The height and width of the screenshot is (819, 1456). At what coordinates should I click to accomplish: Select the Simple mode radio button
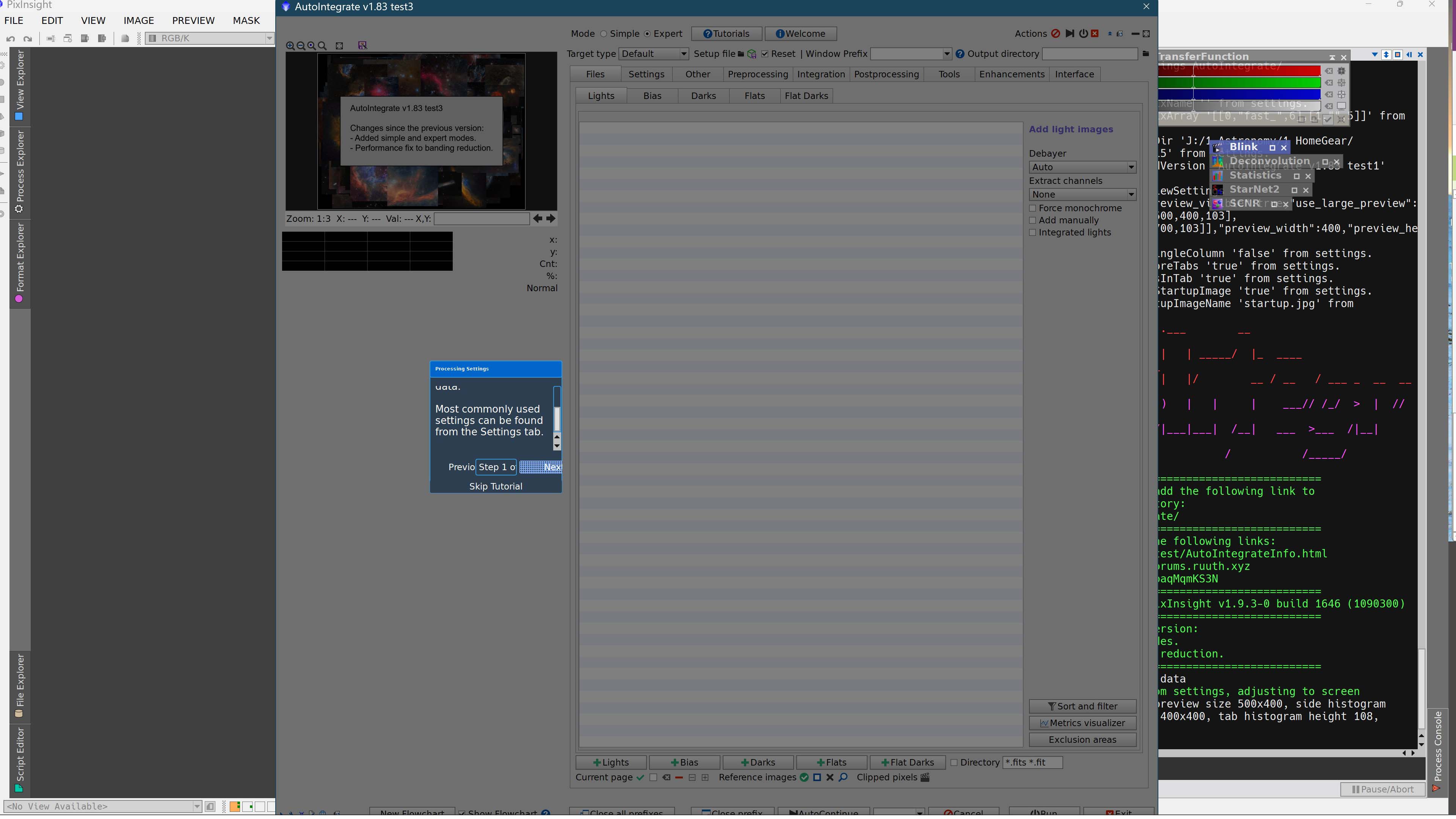(x=604, y=34)
